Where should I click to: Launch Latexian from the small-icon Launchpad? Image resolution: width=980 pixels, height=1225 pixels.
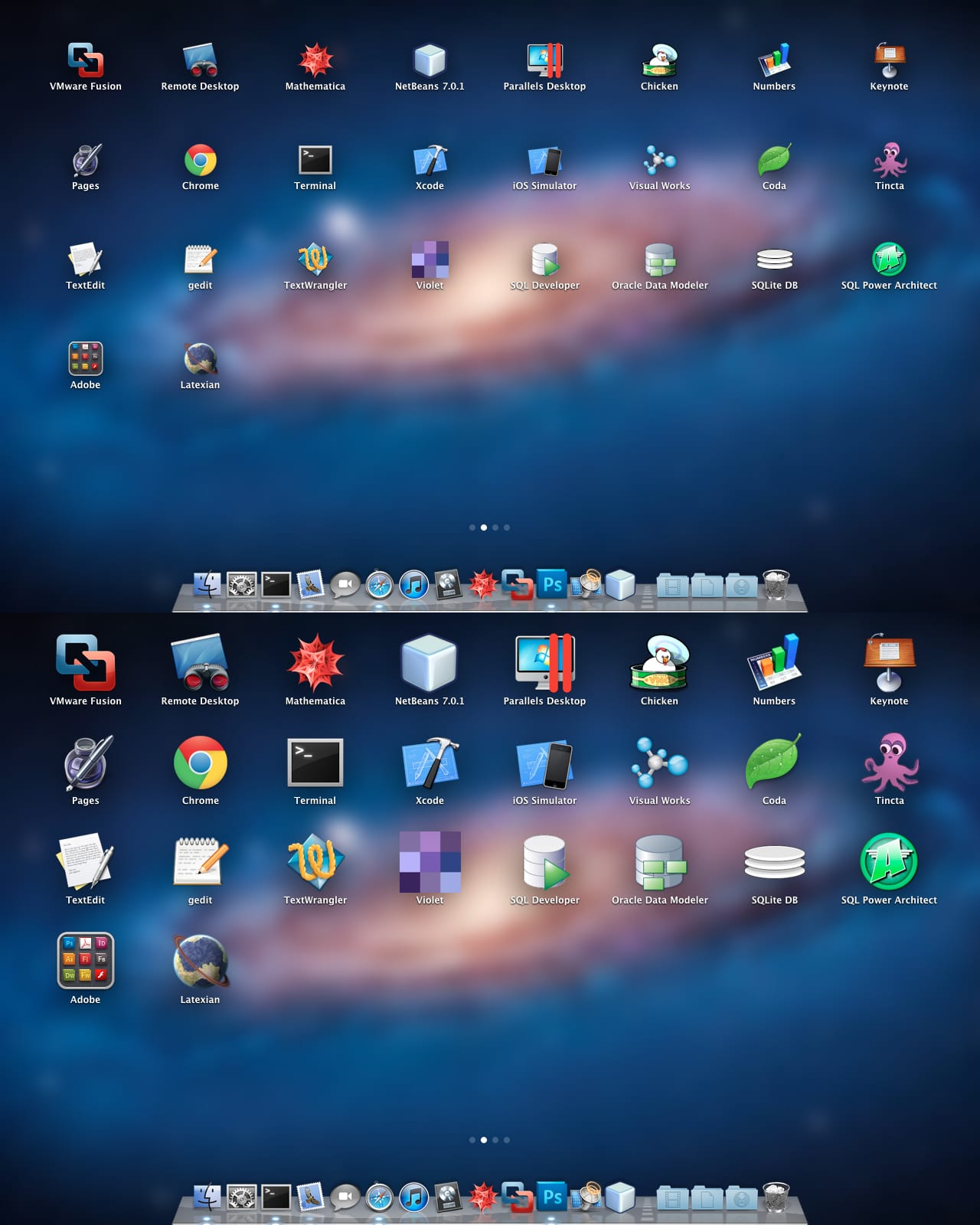(x=201, y=358)
